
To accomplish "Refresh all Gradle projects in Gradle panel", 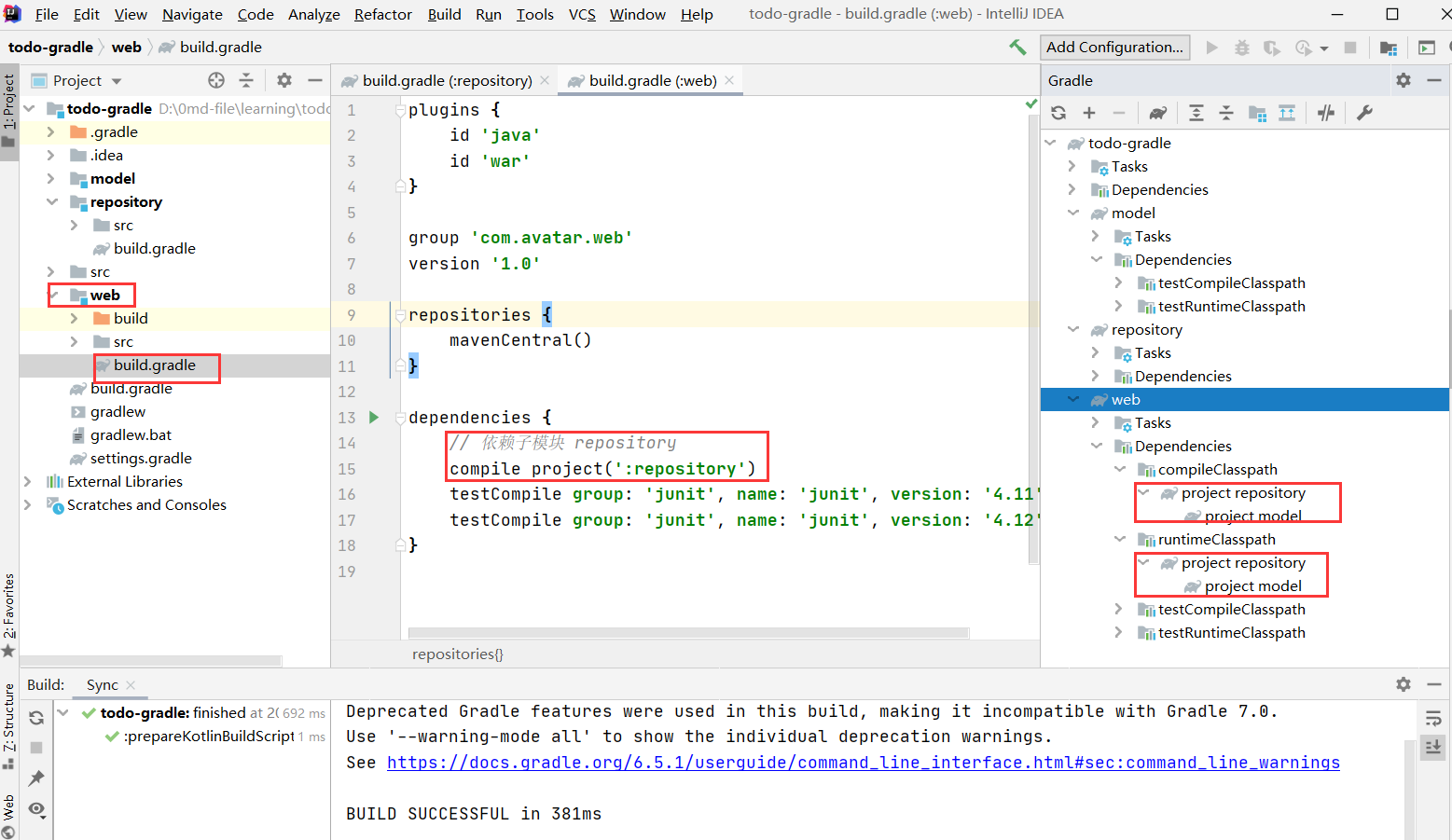I will (1058, 112).
